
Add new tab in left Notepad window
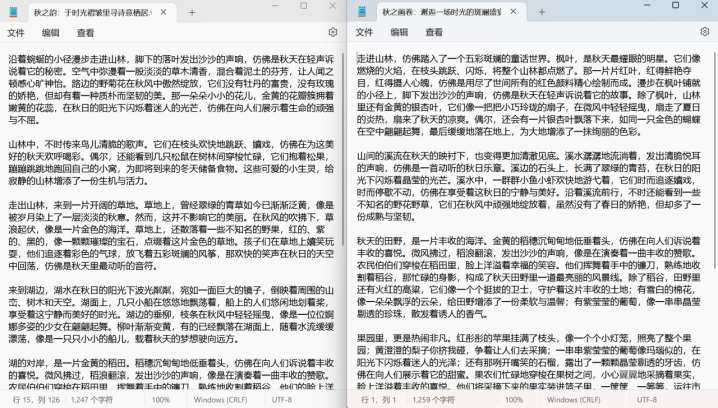click(192, 12)
